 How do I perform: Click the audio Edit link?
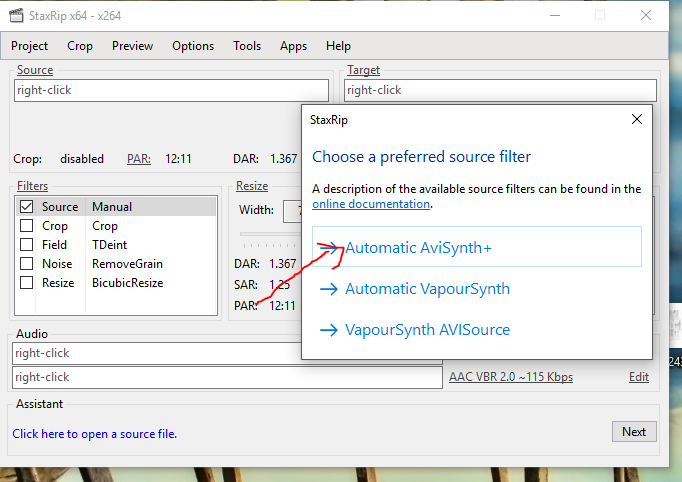639,377
